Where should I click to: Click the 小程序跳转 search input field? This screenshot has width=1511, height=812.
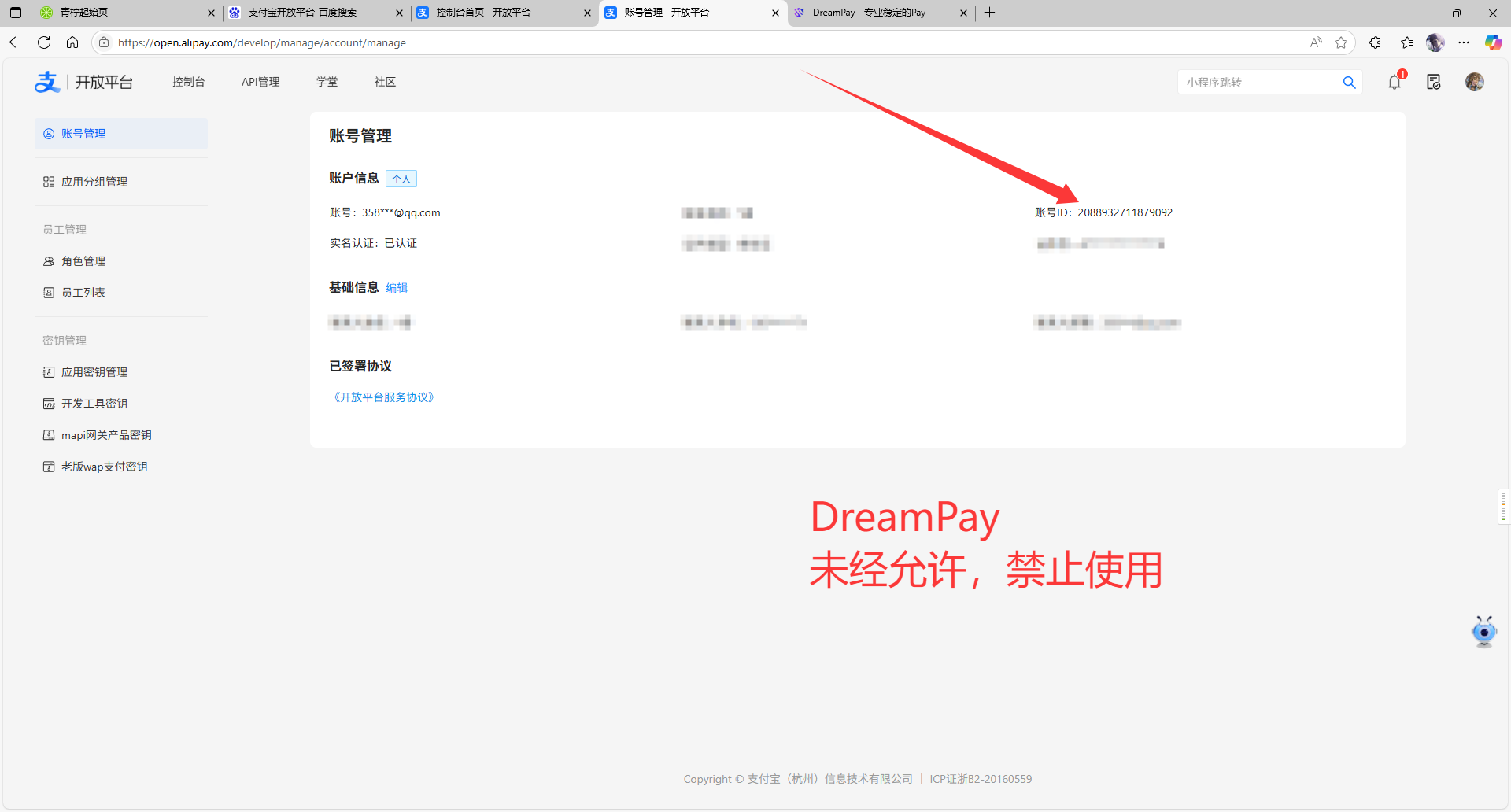click(x=1259, y=83)
